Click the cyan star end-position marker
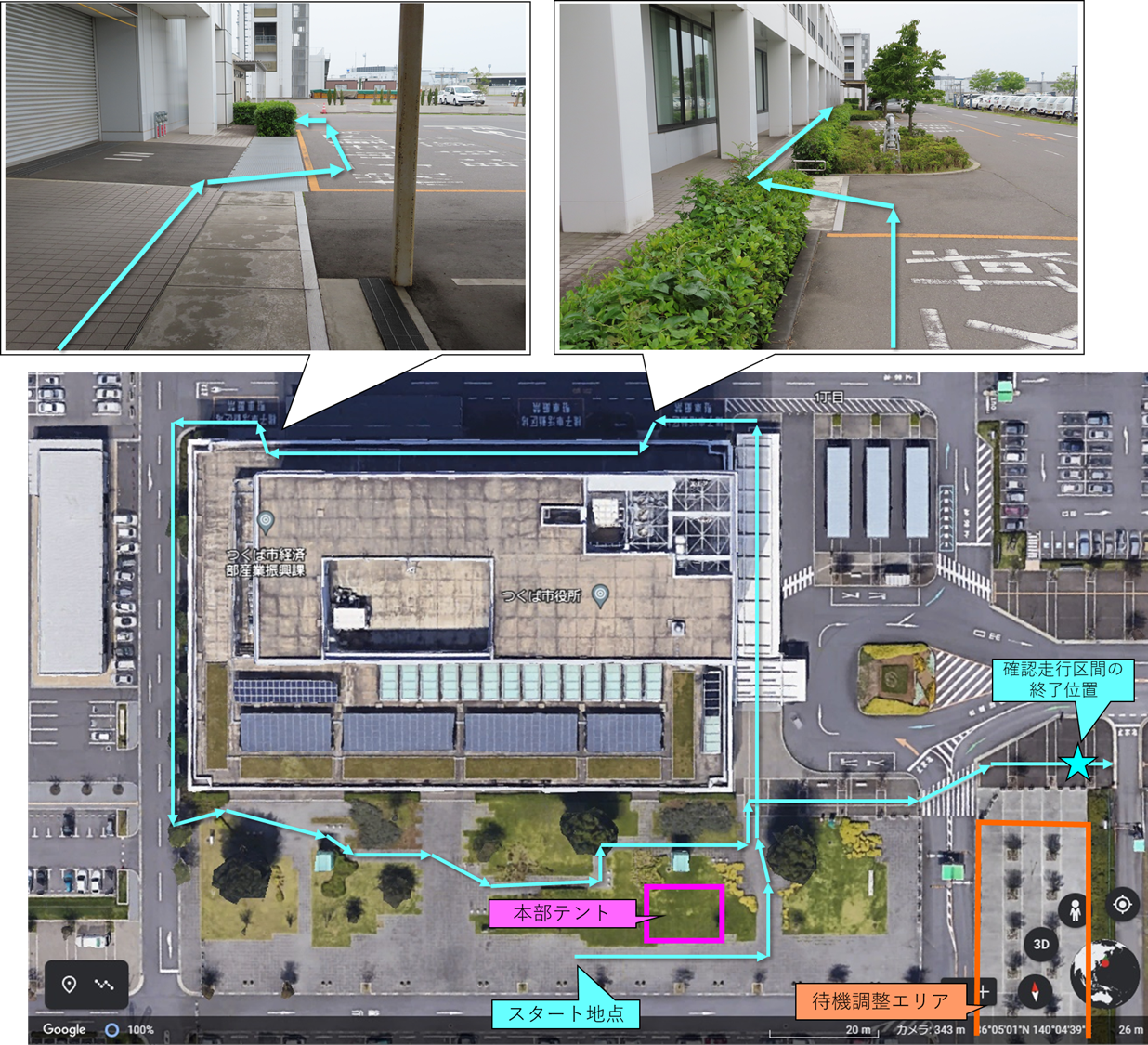The image size is (1148, 1045). coord(1077,763)
